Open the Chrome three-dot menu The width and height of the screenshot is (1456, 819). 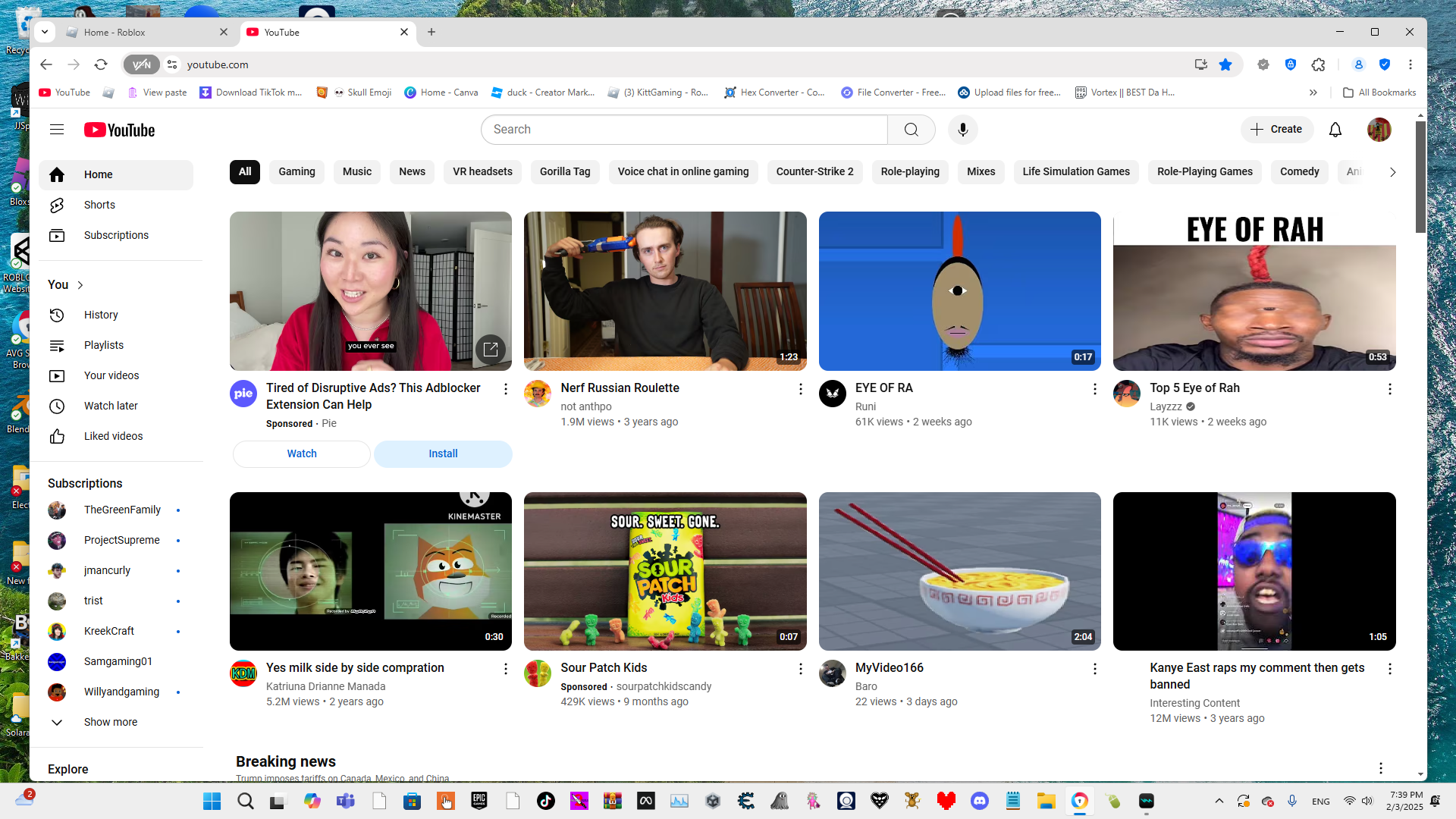pyautogui.click(x=1410, y=64)
